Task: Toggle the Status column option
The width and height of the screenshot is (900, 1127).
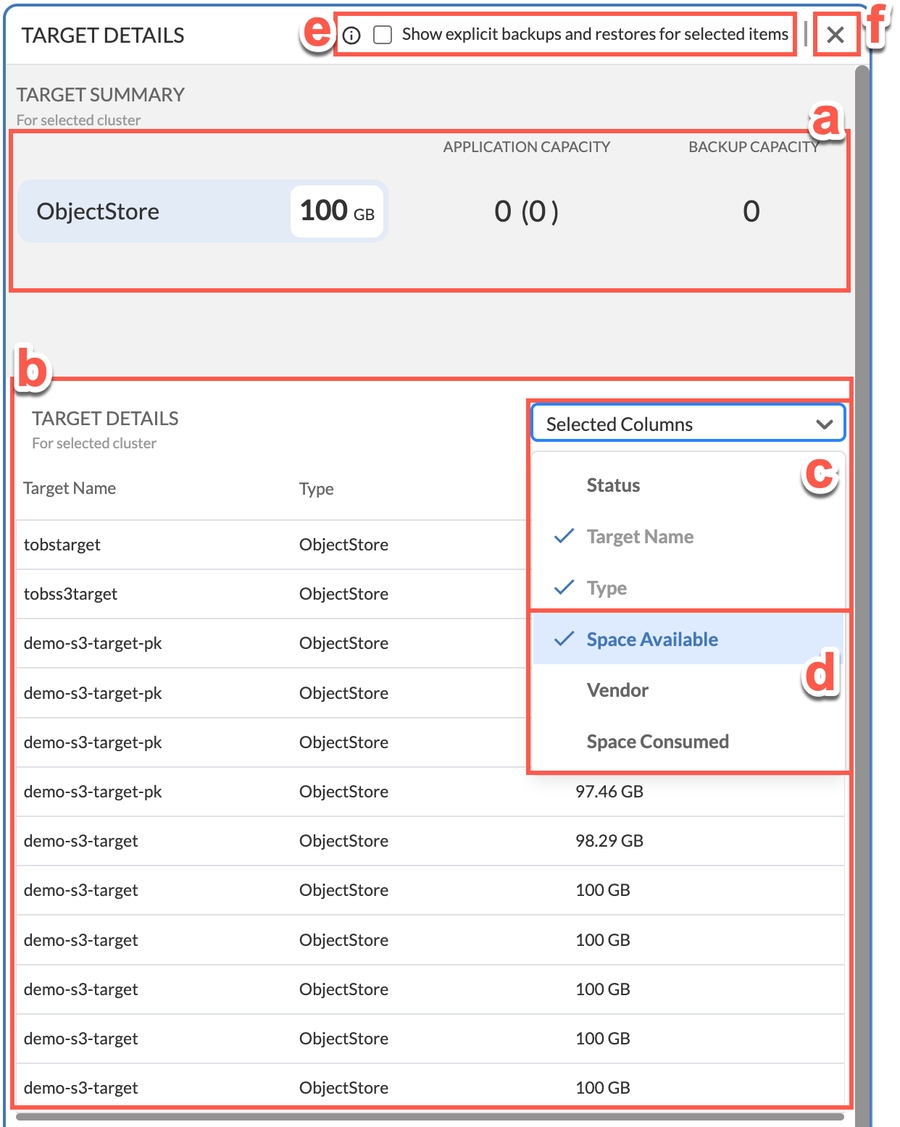Action: [x=613, y=486]
